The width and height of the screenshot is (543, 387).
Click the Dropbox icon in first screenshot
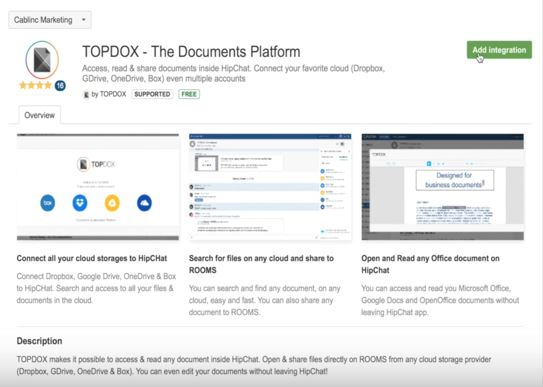coord(80,203)
